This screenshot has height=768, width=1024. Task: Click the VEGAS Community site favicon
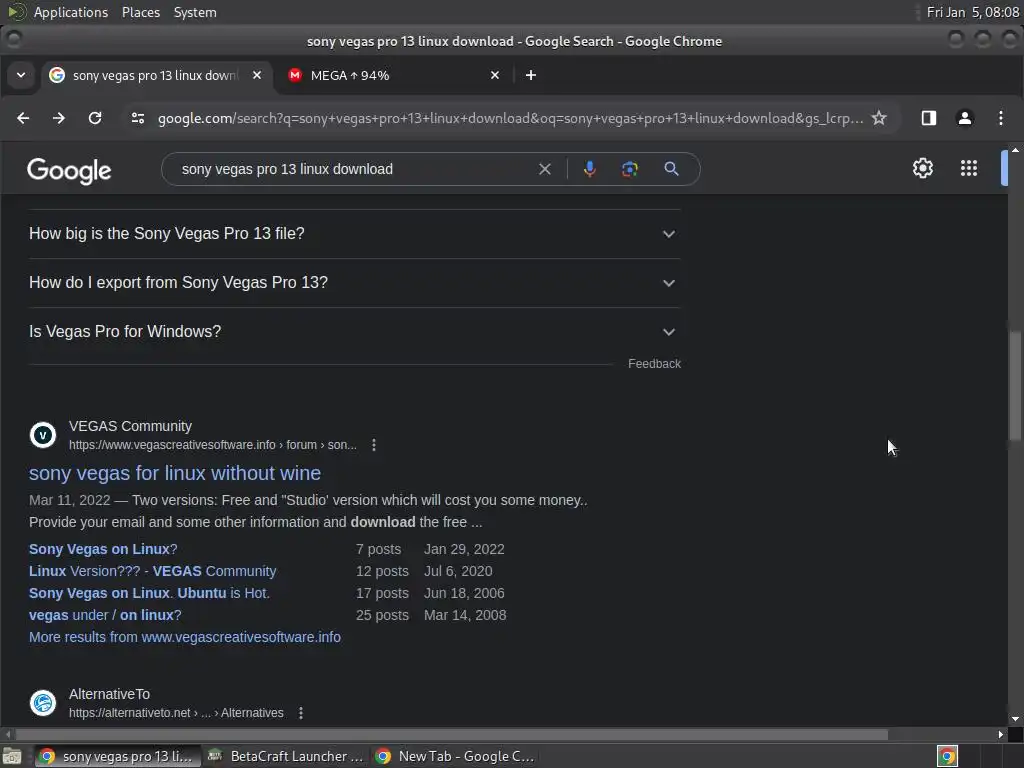pyautogui.click(x=43, y=435)
